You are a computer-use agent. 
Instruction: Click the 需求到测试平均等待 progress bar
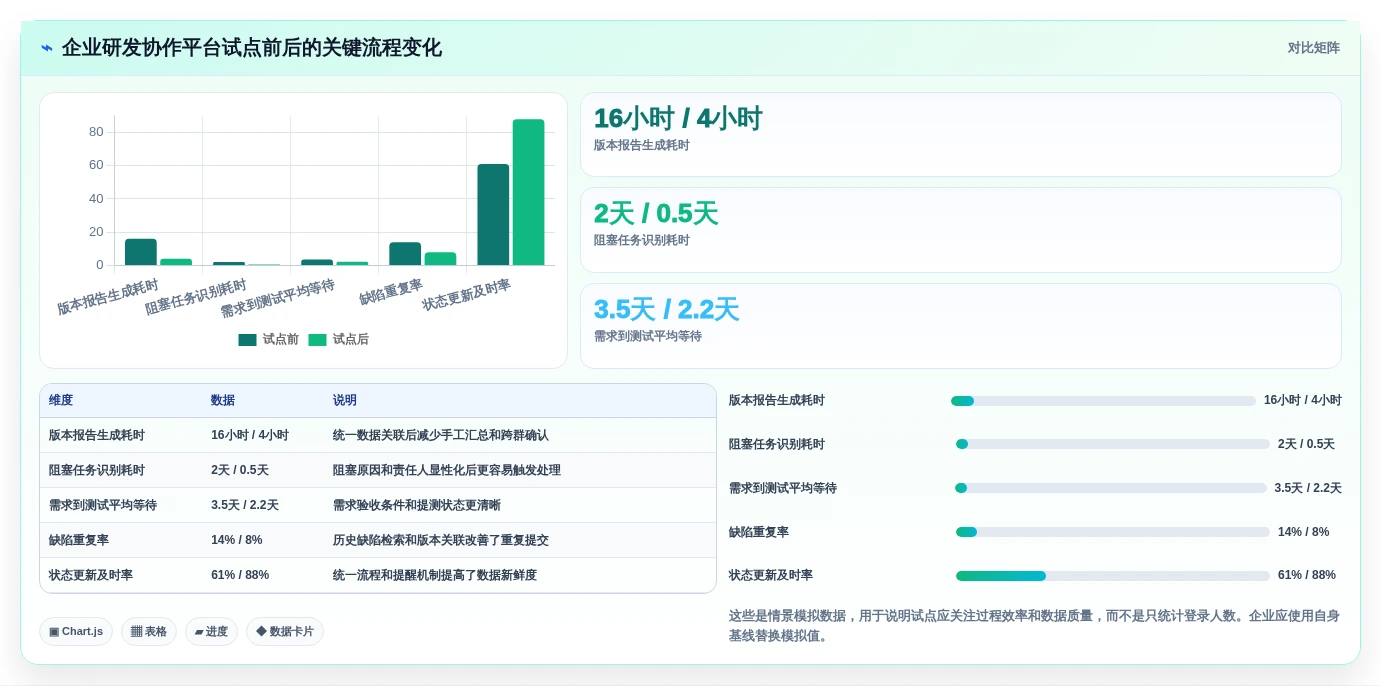pos(1111,488)
